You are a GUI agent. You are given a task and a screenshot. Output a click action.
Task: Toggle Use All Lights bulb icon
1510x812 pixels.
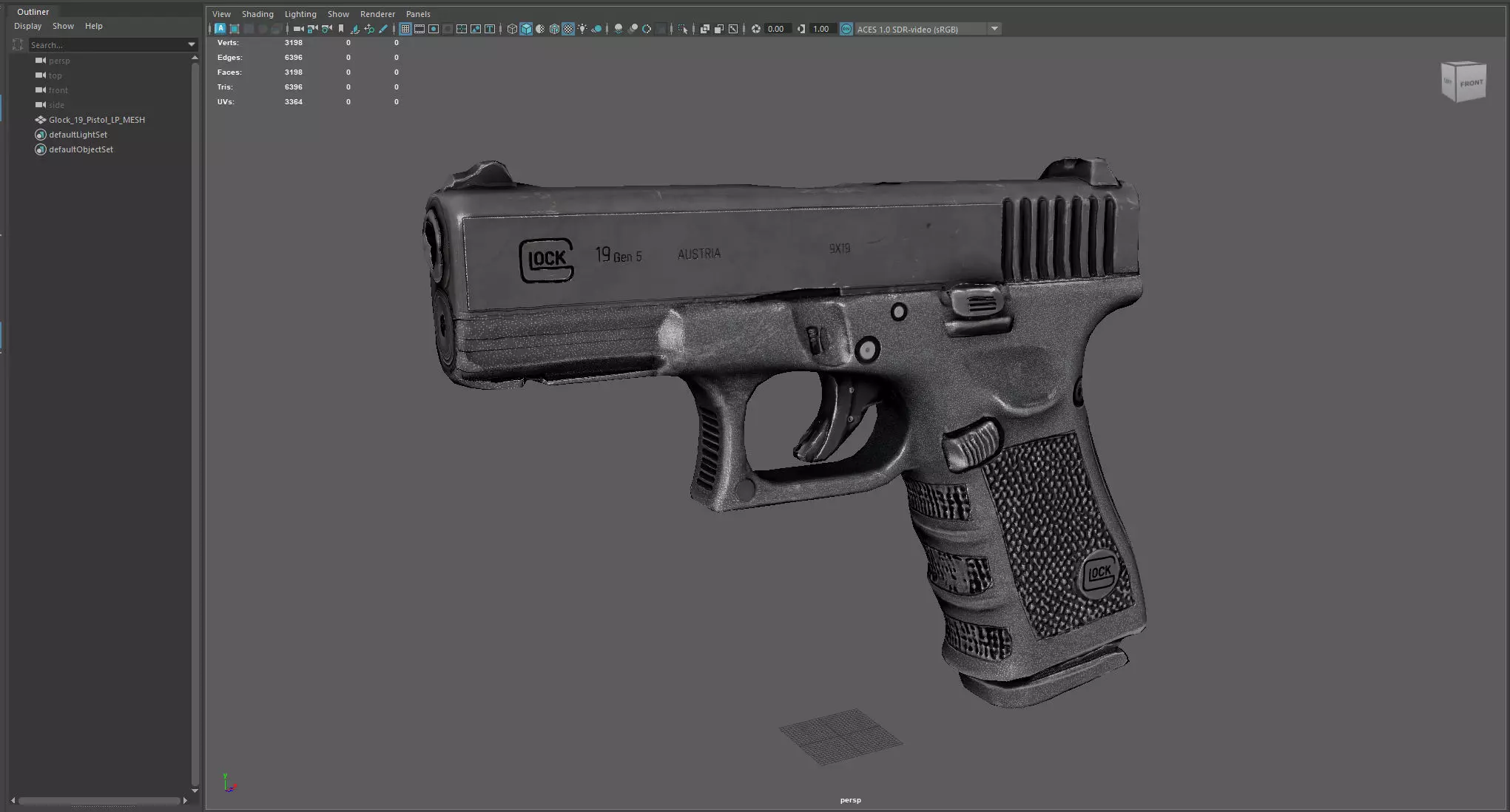582,29
